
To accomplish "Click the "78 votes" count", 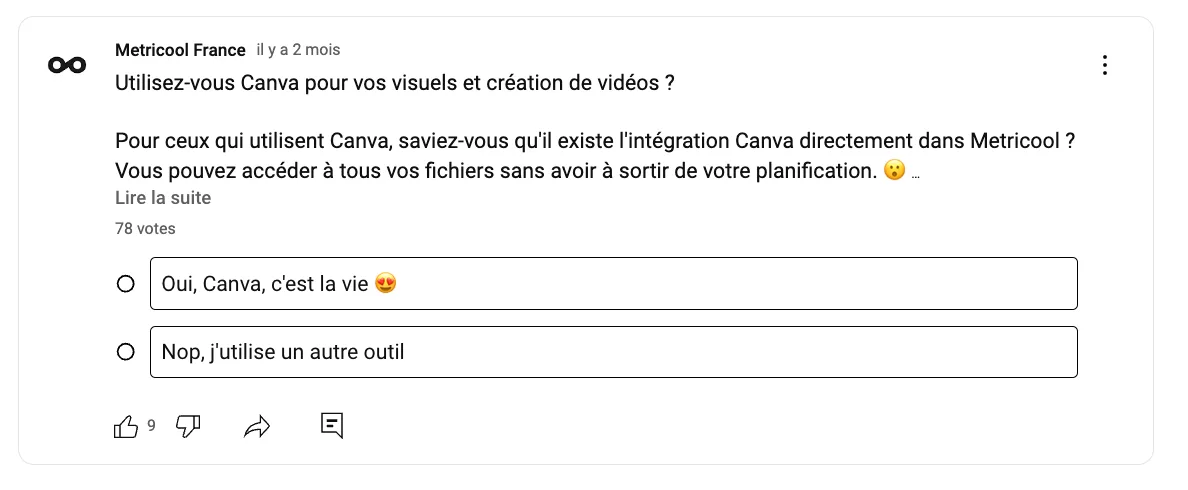I will pos(145,229).
